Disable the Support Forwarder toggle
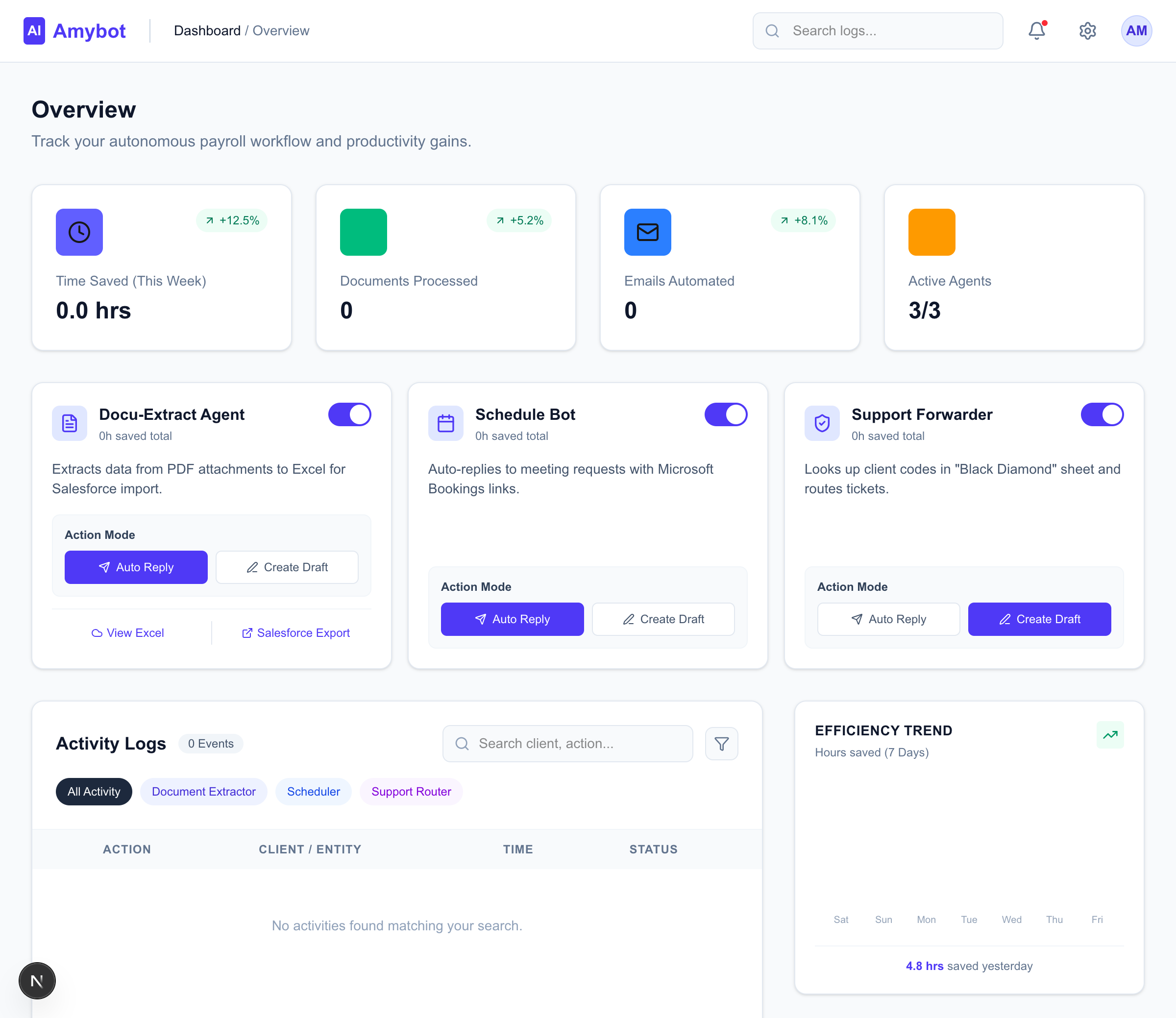This screenshot has height=1018, width=1176. pos(1102,415)
